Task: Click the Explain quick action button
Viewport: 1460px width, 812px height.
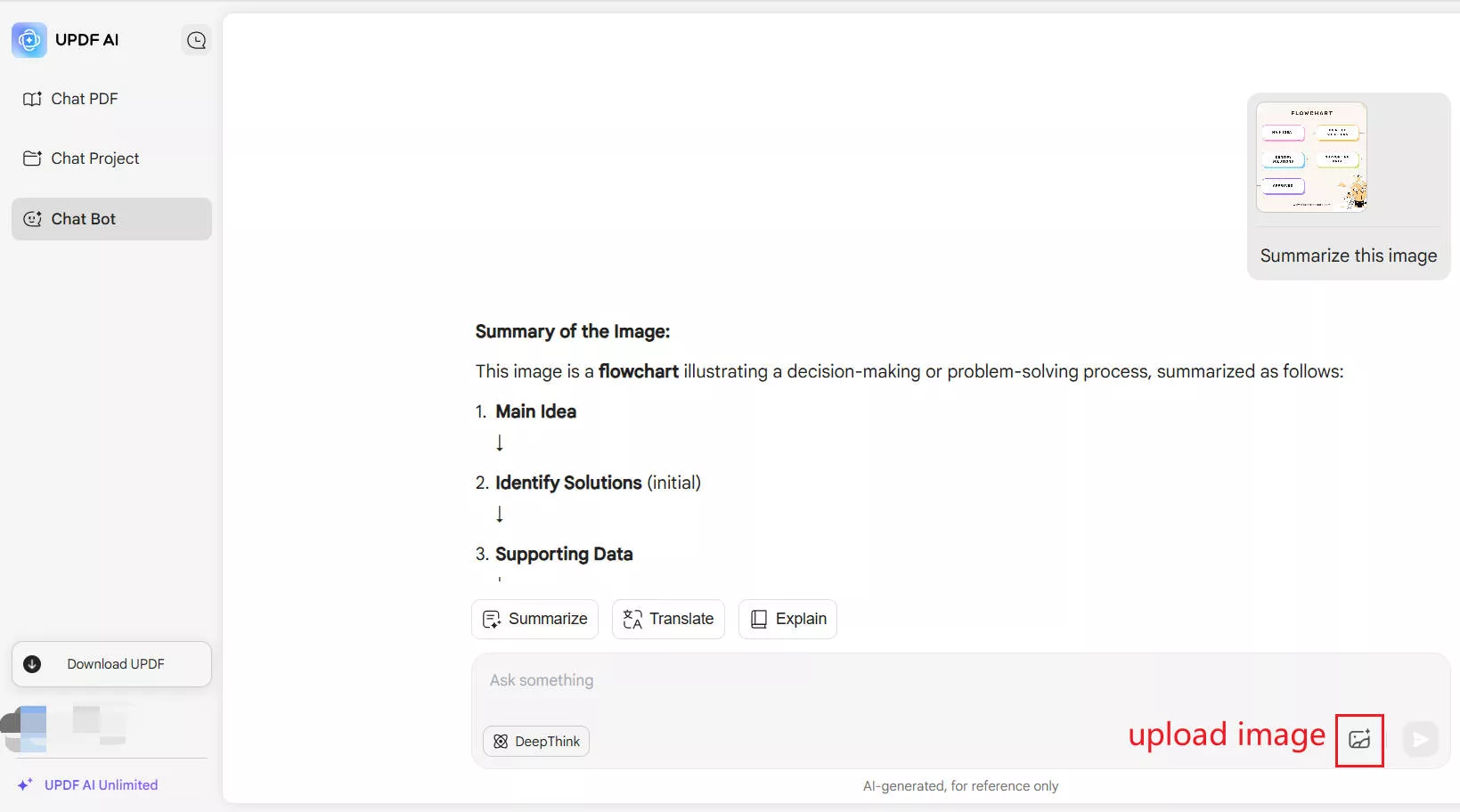Action: pyautogui.click(x=787, y=619)
